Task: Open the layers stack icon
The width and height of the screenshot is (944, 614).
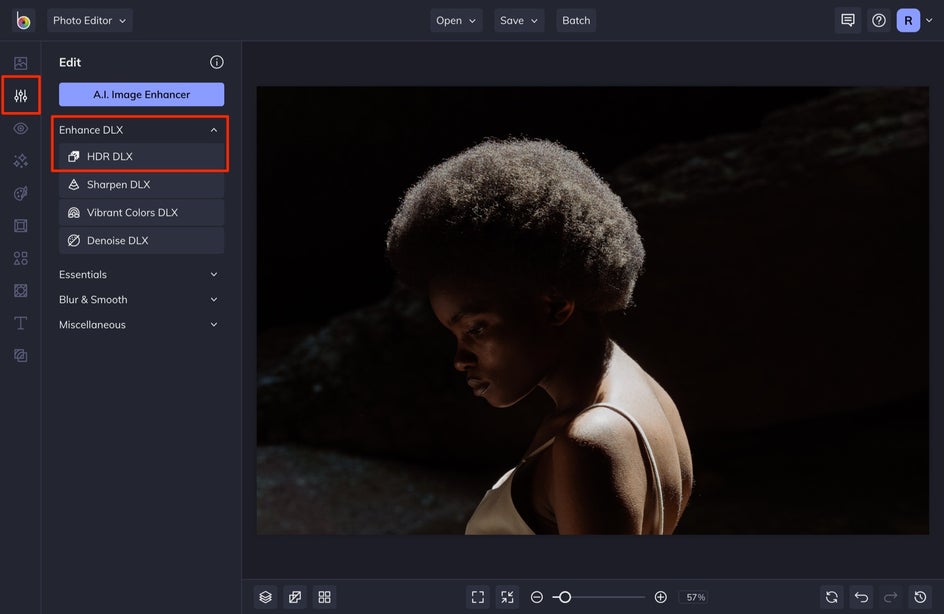Action: 266,597
